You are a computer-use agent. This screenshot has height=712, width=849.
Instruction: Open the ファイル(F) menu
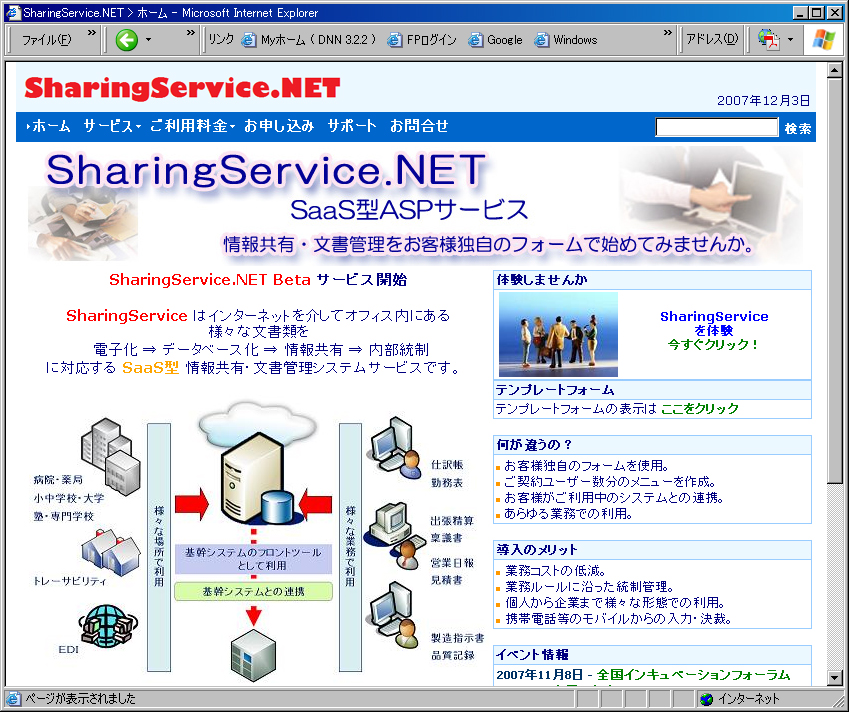[47, 40]
